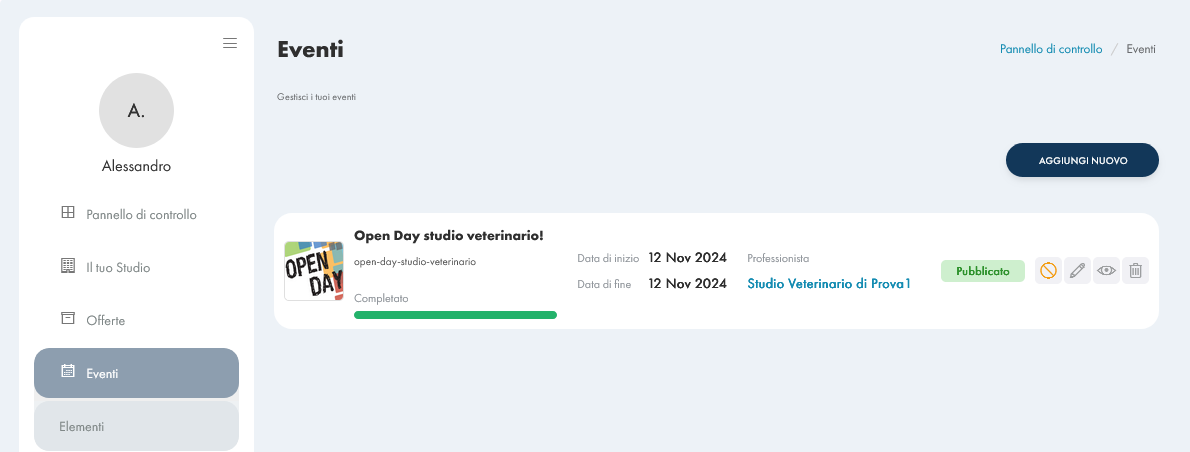
Task: Click the Offerte archive box icon
Action: [x=68, y=318]
